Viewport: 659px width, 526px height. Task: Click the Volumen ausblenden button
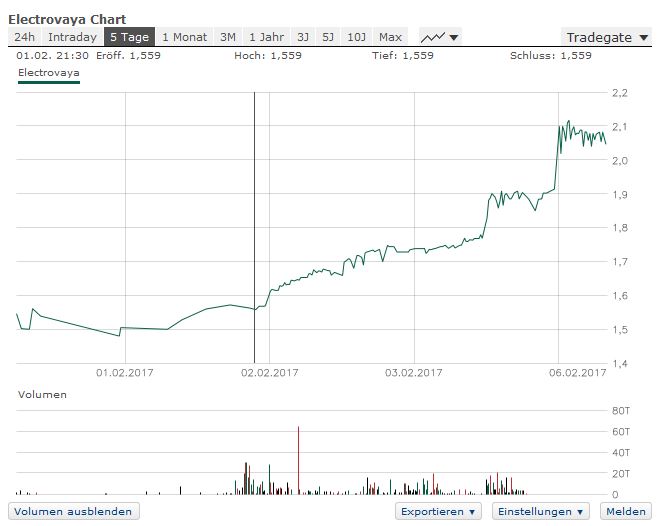(74, 511)
